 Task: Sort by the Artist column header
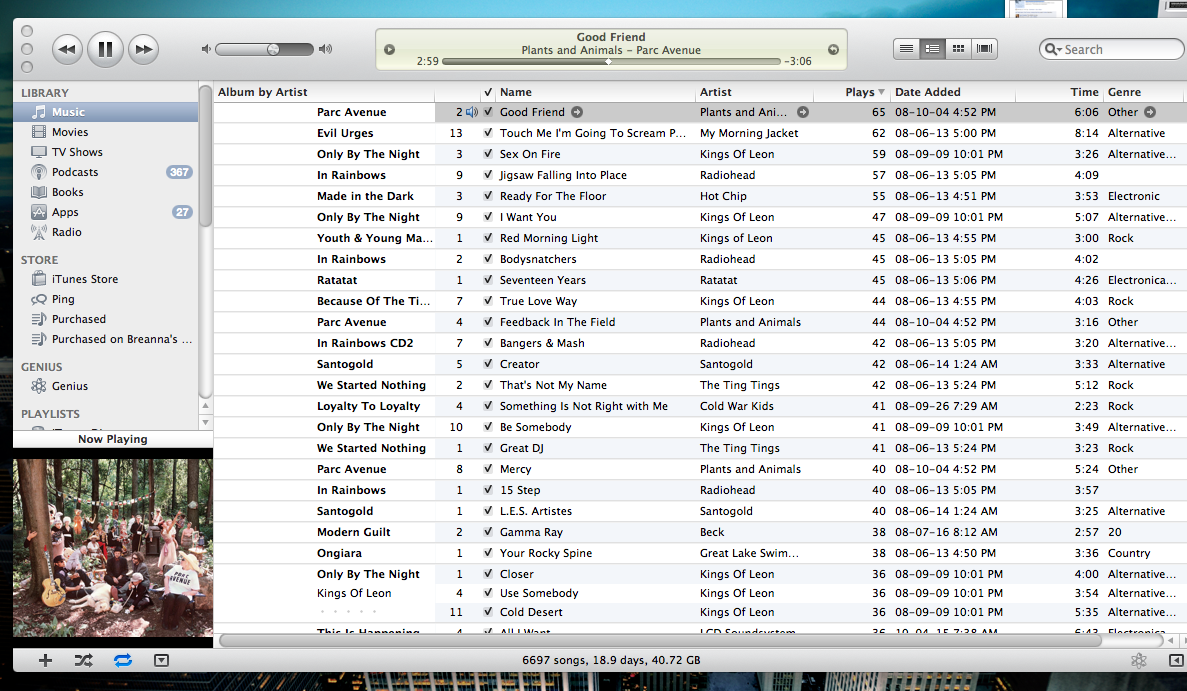coord(754,92)
